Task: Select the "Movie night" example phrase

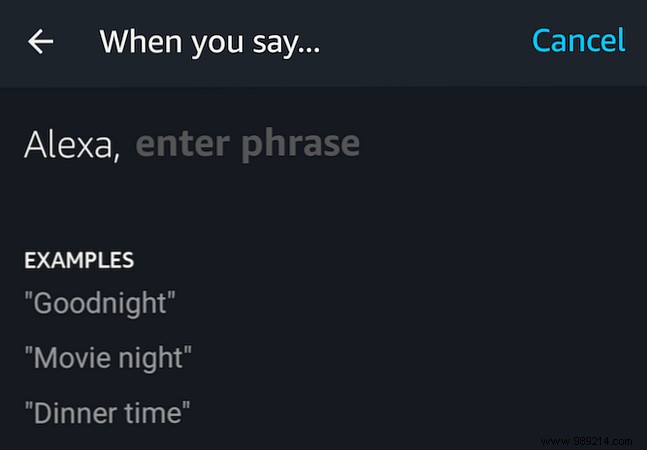Action: pyautogui.click(x=108, y=358)
